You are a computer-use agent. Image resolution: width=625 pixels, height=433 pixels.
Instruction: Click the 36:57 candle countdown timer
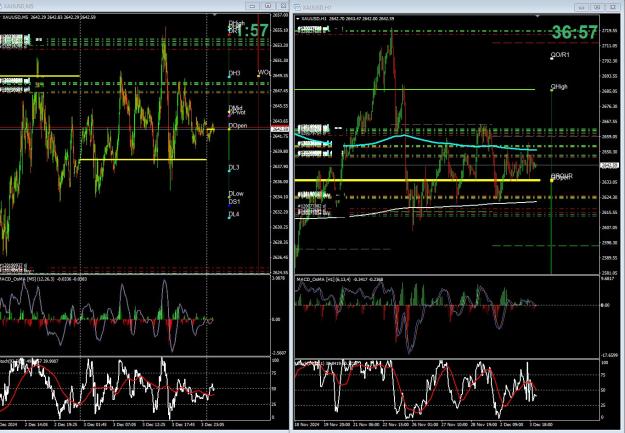tap(574, 32)
